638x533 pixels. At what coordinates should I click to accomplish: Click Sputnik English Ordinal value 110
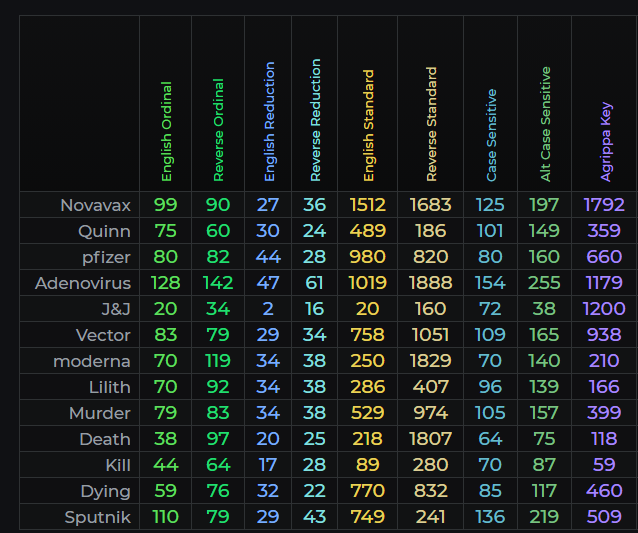tap(166, 517)
